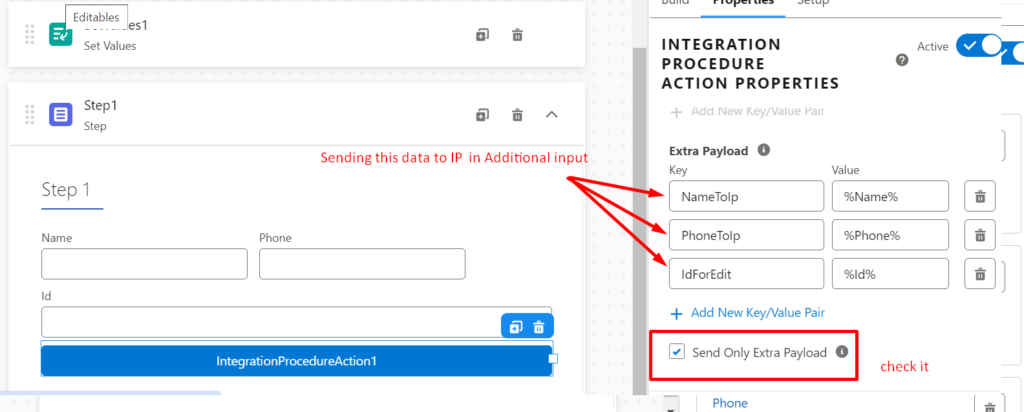
Task: Open help for Action Properties
Action: pos(902,60)
